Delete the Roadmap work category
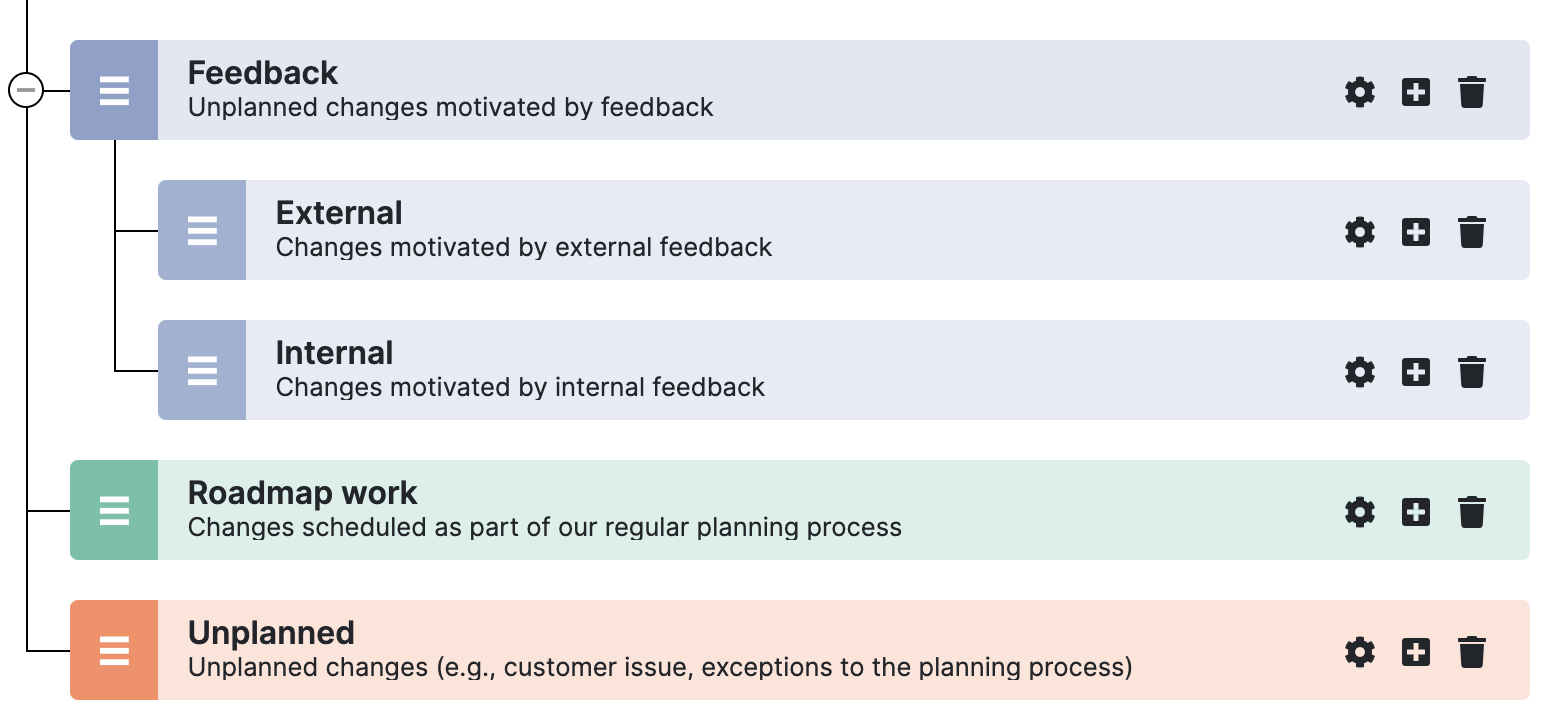 click(x=1471, y=512)
